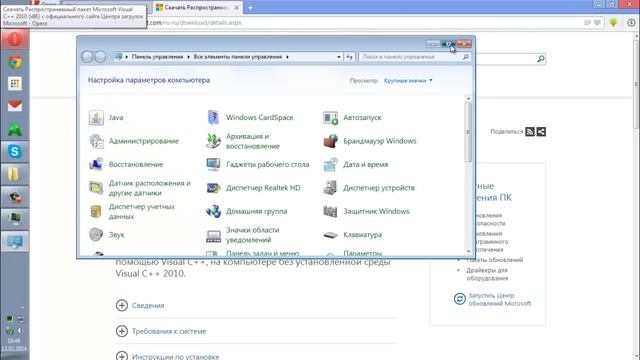The height and width of the screenshot is (360, 640).
Task: Open a new browser tab with plus button
Action: [250, 7]
